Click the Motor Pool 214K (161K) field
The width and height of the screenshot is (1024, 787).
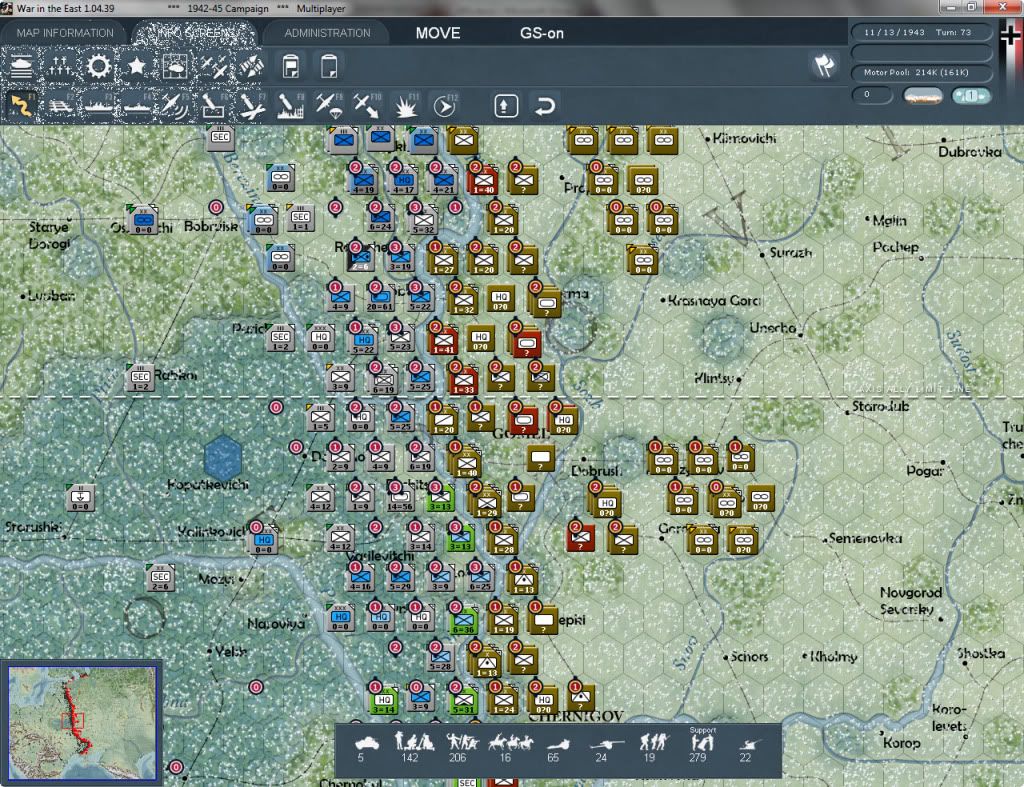[921, 72]
